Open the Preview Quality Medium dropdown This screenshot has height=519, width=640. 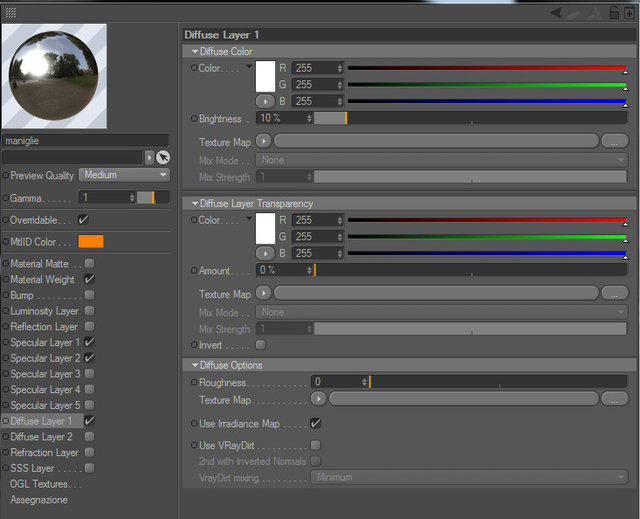pos(124,175)
